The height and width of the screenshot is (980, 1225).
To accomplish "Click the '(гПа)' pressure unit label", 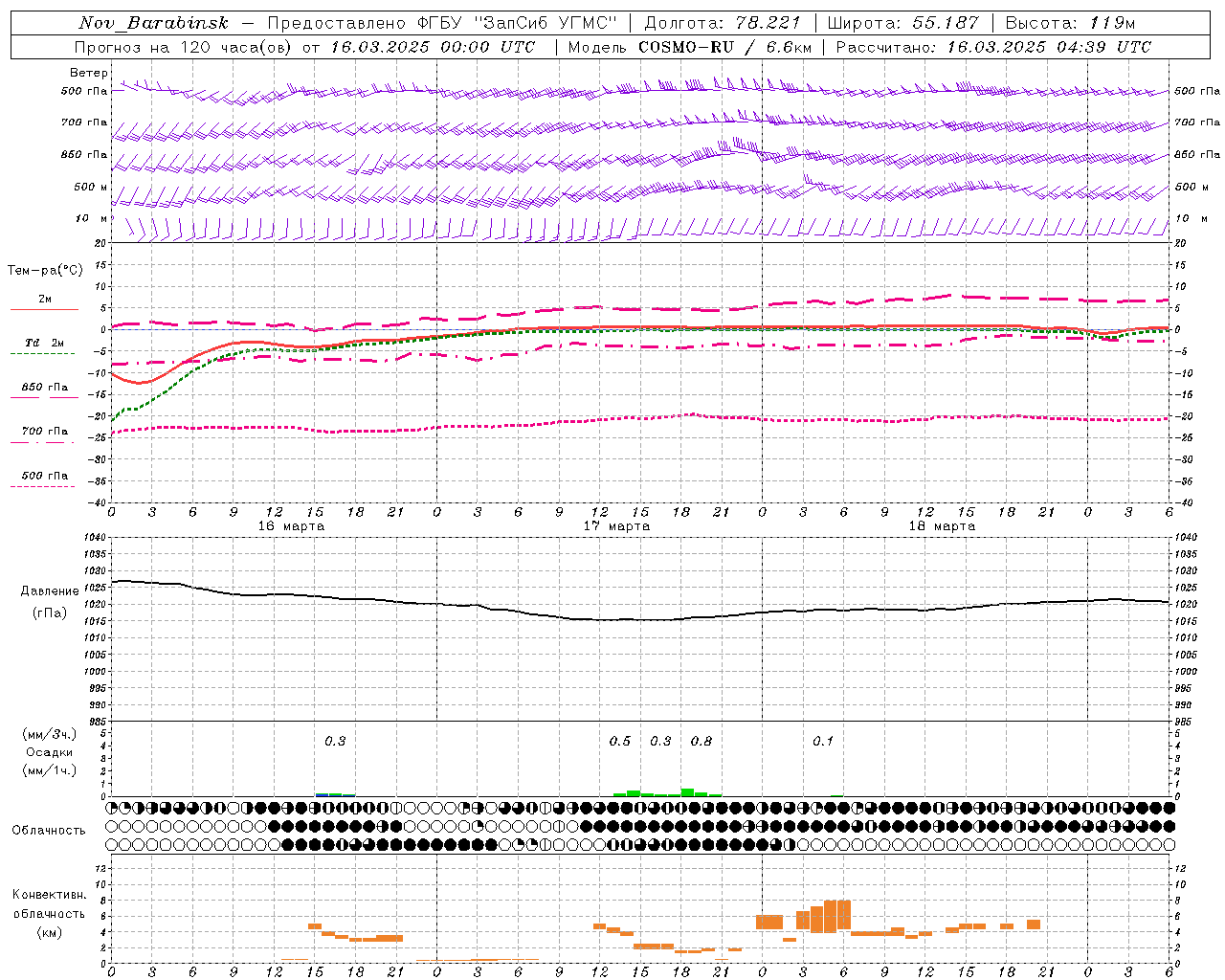I will click(50, 612).
